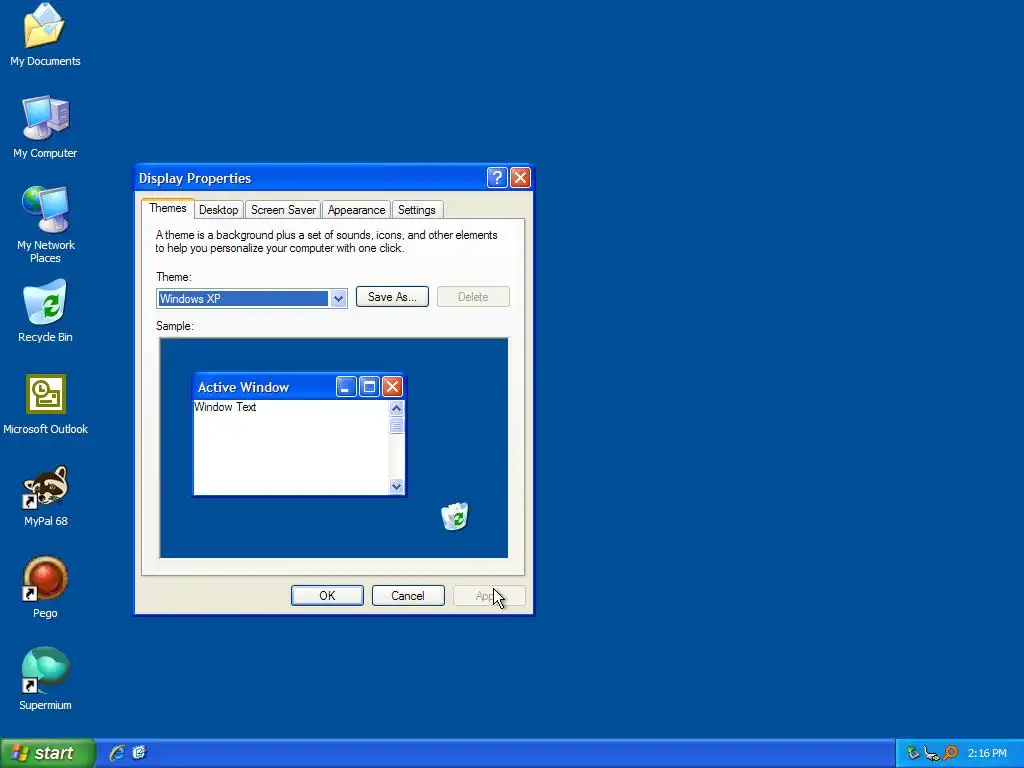
Task: Click the greyed-out Apply button
Action: tap(489, 596)
